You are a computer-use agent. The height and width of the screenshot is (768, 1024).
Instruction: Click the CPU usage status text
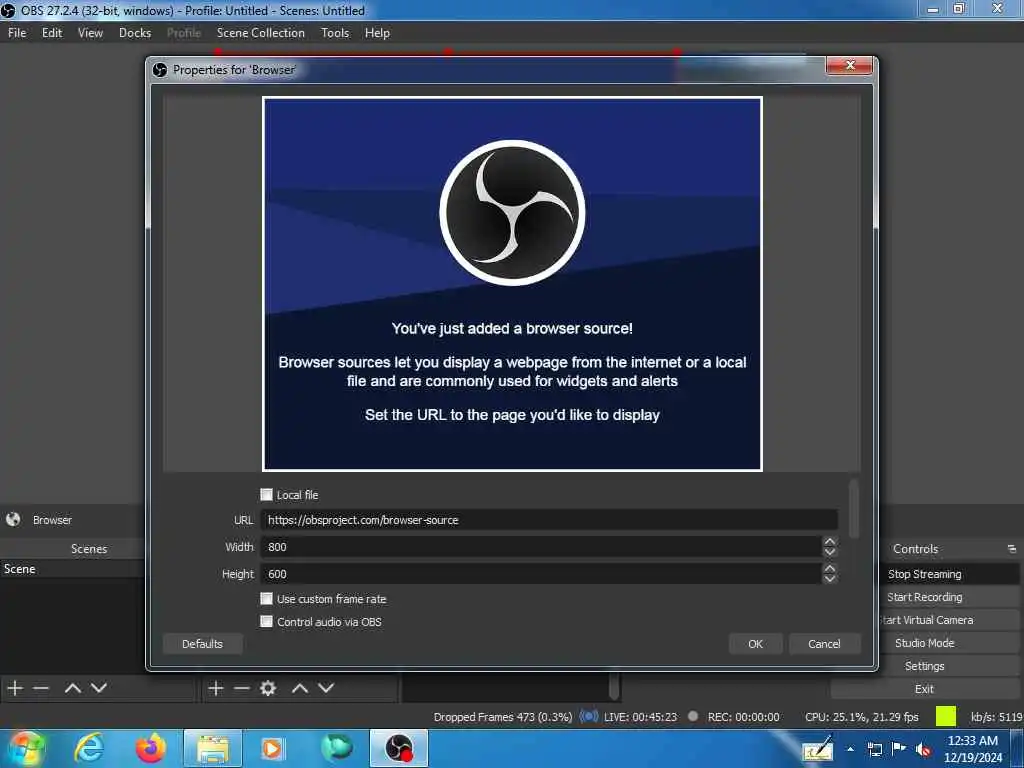[x=861, y=716]
